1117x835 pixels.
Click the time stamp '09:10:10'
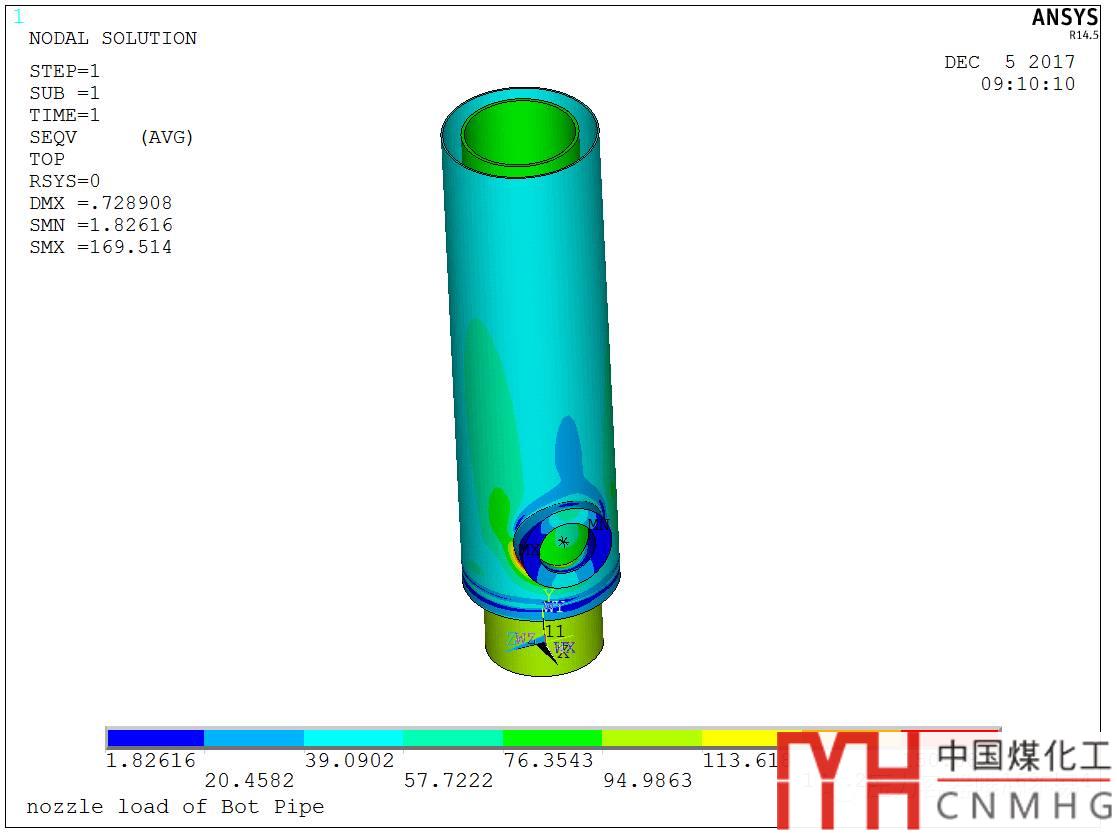[1028, 84]
